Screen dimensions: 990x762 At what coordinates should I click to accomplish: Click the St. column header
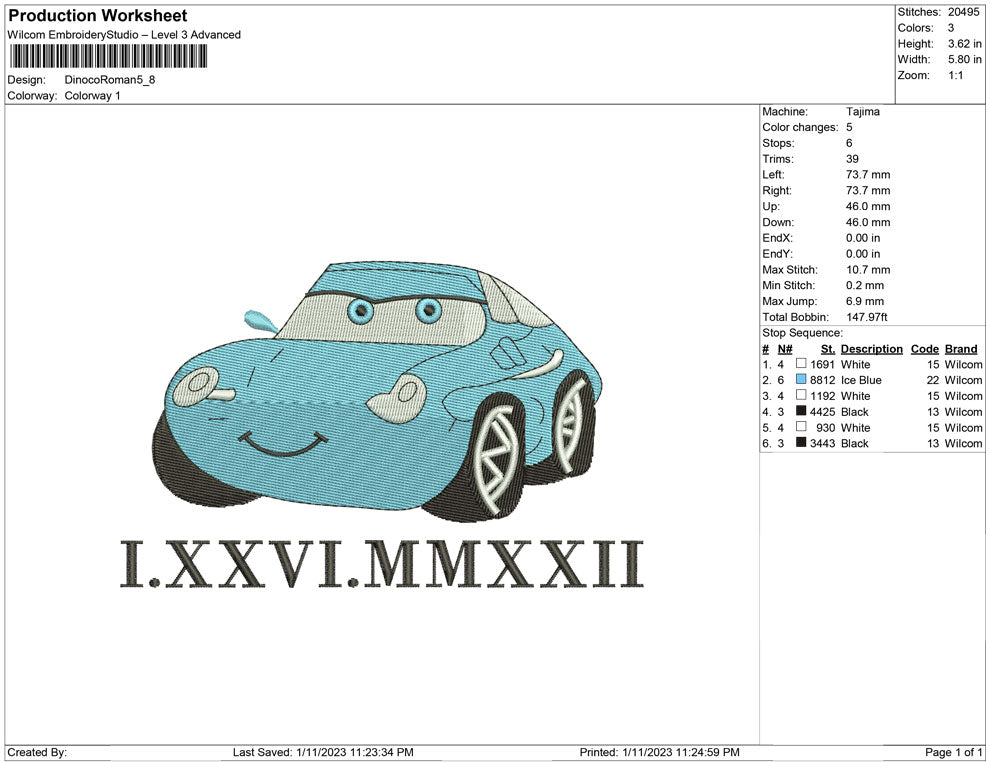pyautogui.click(x=827, y=349)
